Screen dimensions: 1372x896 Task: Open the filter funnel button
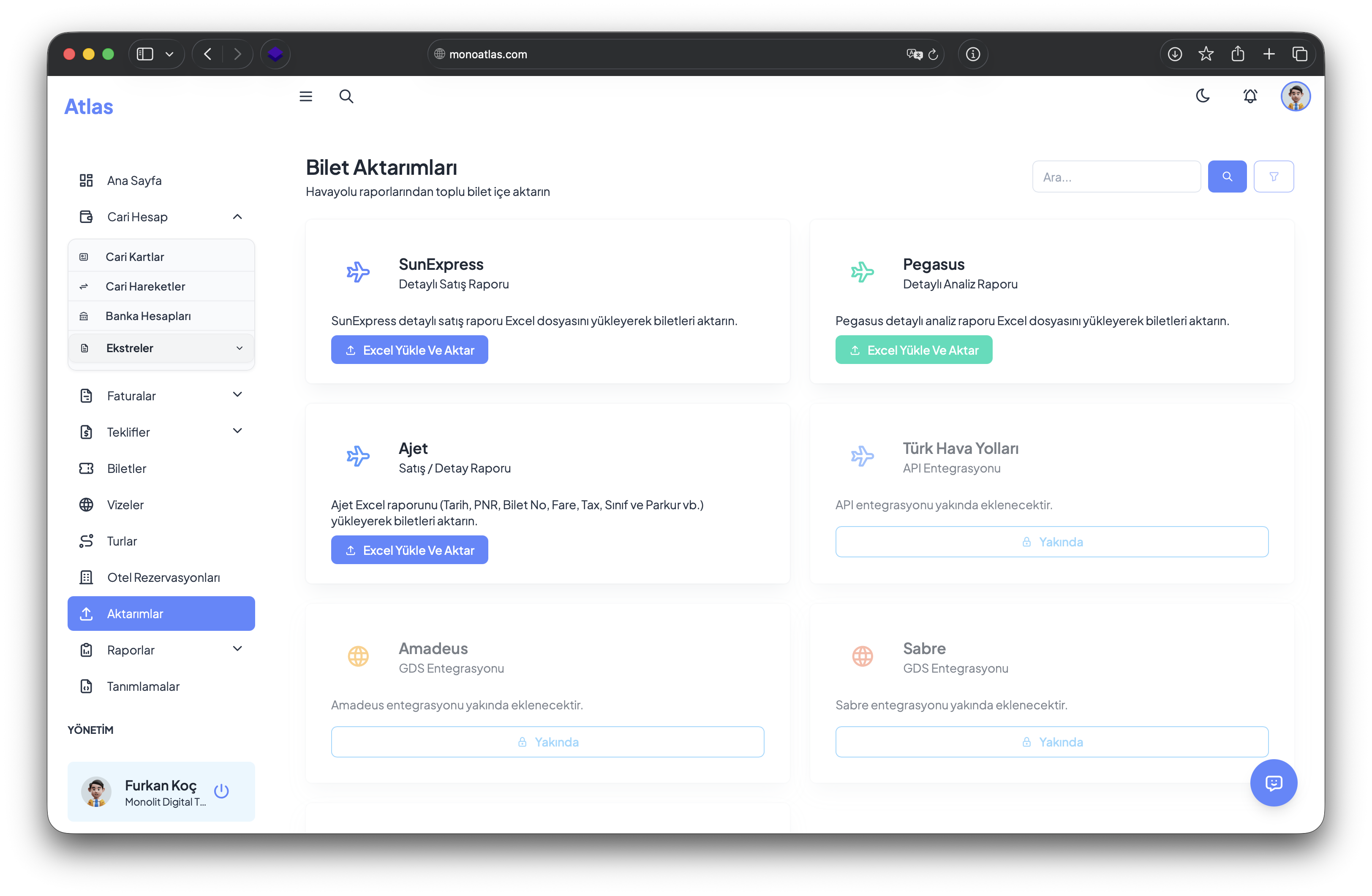pyautogui.click(x=1274, y=176)
